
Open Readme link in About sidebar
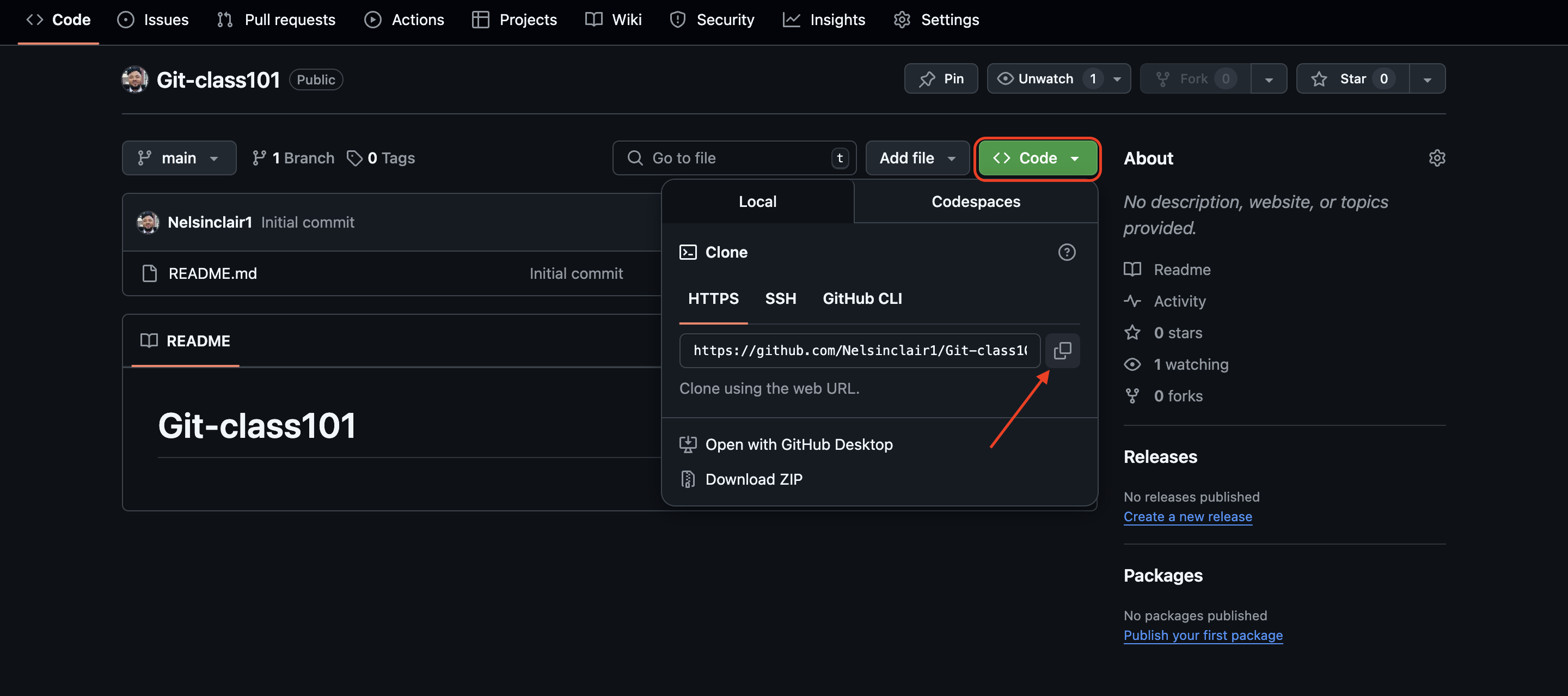pos(1181,269)
